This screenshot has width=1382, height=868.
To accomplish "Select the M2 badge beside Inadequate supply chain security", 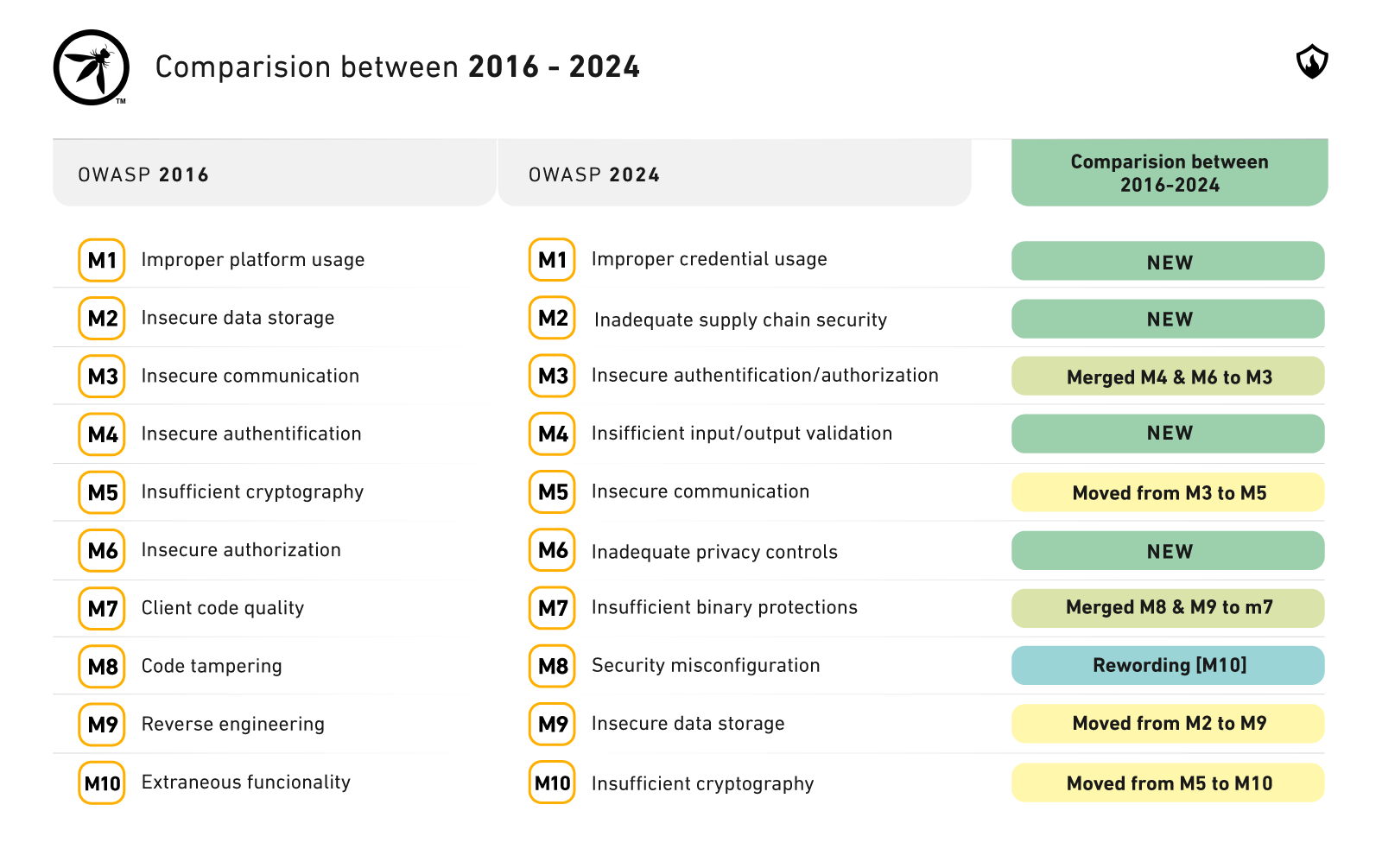I will coord(552,318).
